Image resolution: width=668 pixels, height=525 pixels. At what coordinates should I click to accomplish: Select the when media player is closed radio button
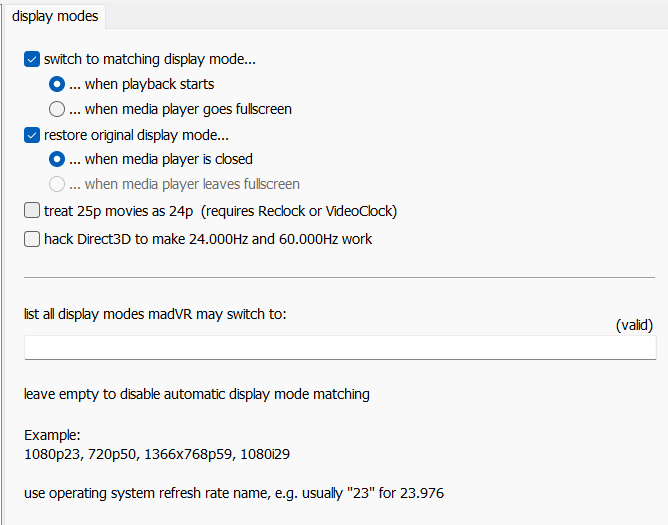coord(57,159)
